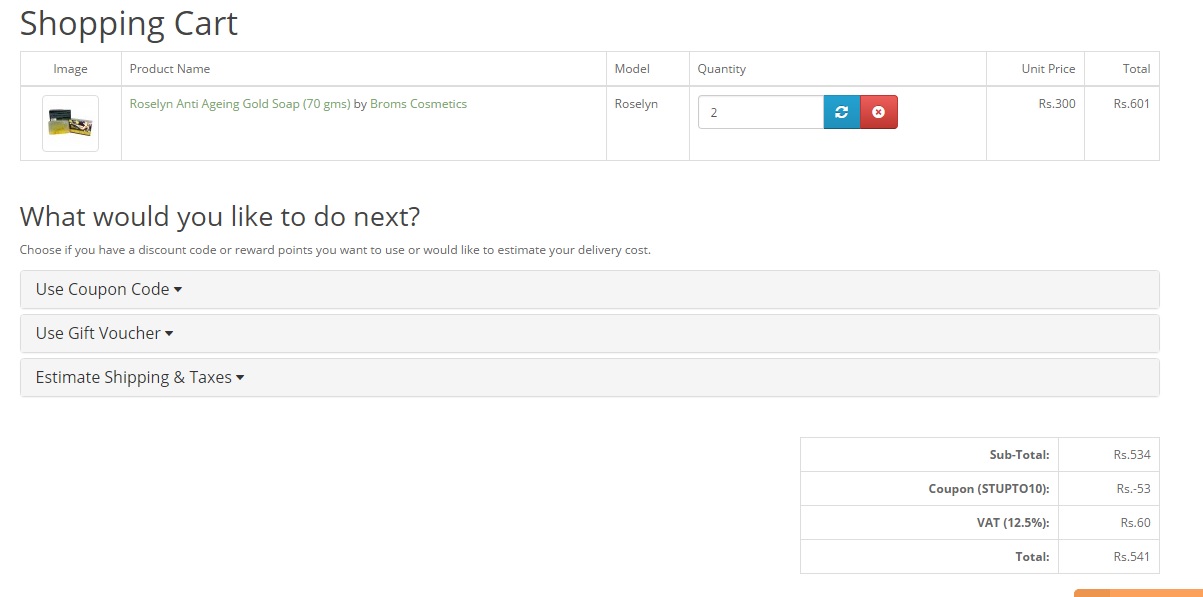
Task: Open the Roselyn soap product thumbnail
Action: click(x=70, y=124)
